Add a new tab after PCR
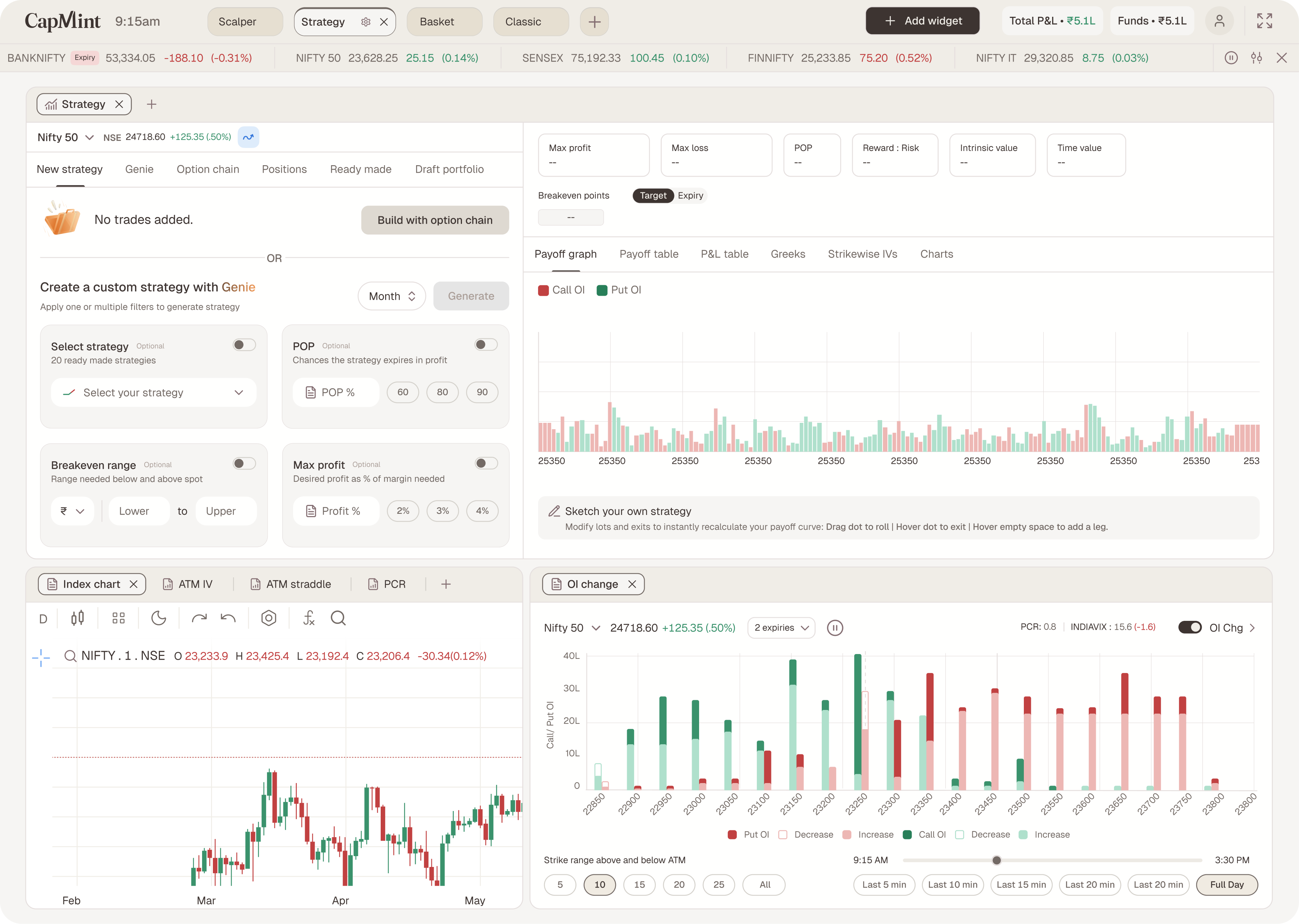The width and height of the screenshot is (1299, 924). point(446,584)
